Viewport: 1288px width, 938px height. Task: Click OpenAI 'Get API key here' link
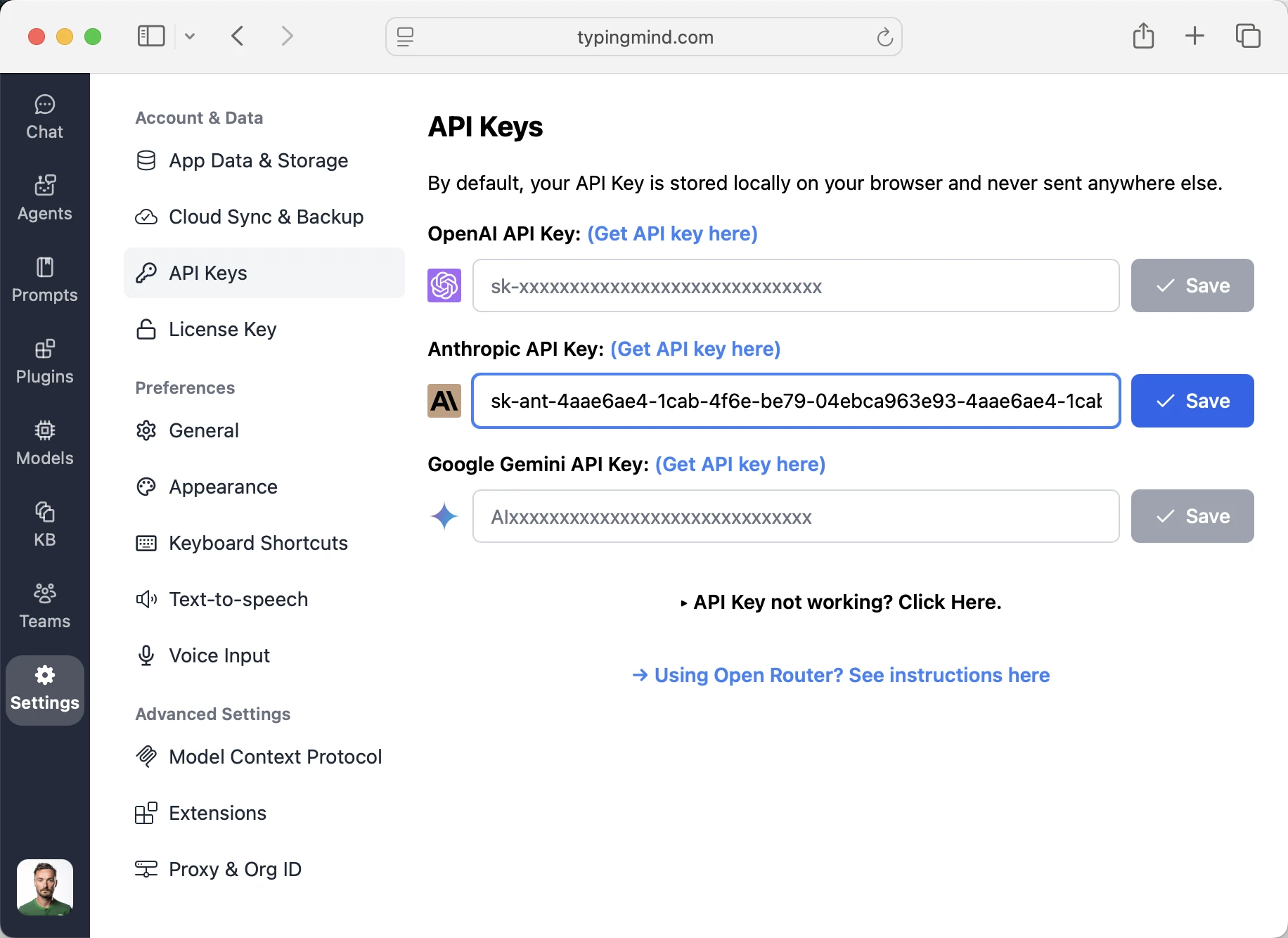click(672, 233)
